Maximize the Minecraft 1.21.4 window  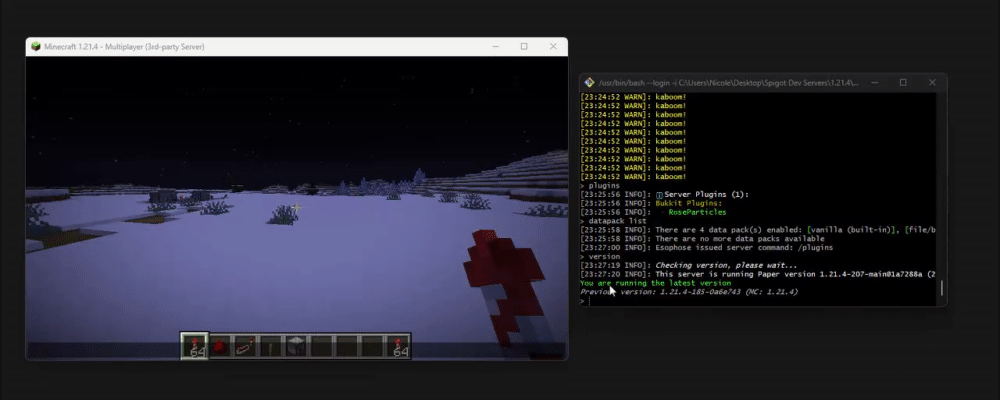pos(524,47)
